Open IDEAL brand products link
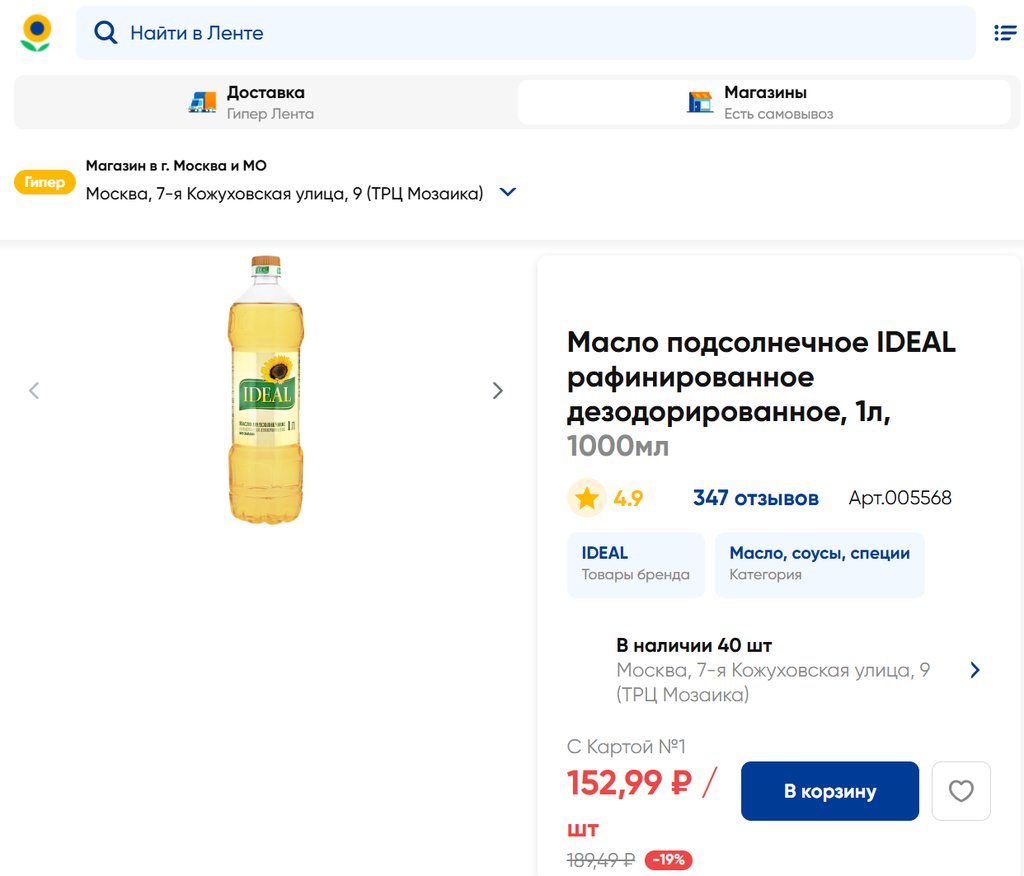Viewport: 1024px width, 876px height. coord(635,564)
